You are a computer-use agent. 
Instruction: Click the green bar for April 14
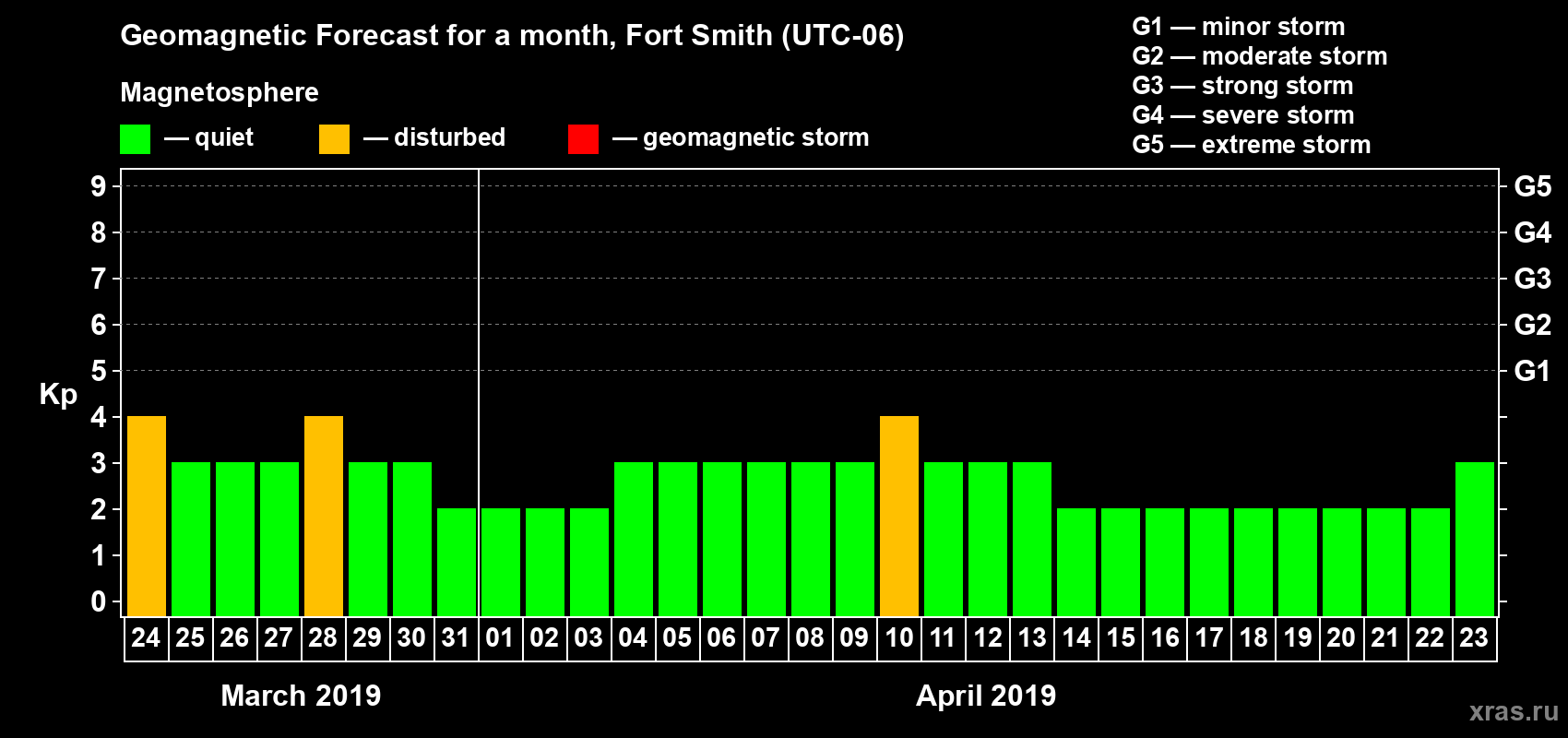[x=1076, y=563]
